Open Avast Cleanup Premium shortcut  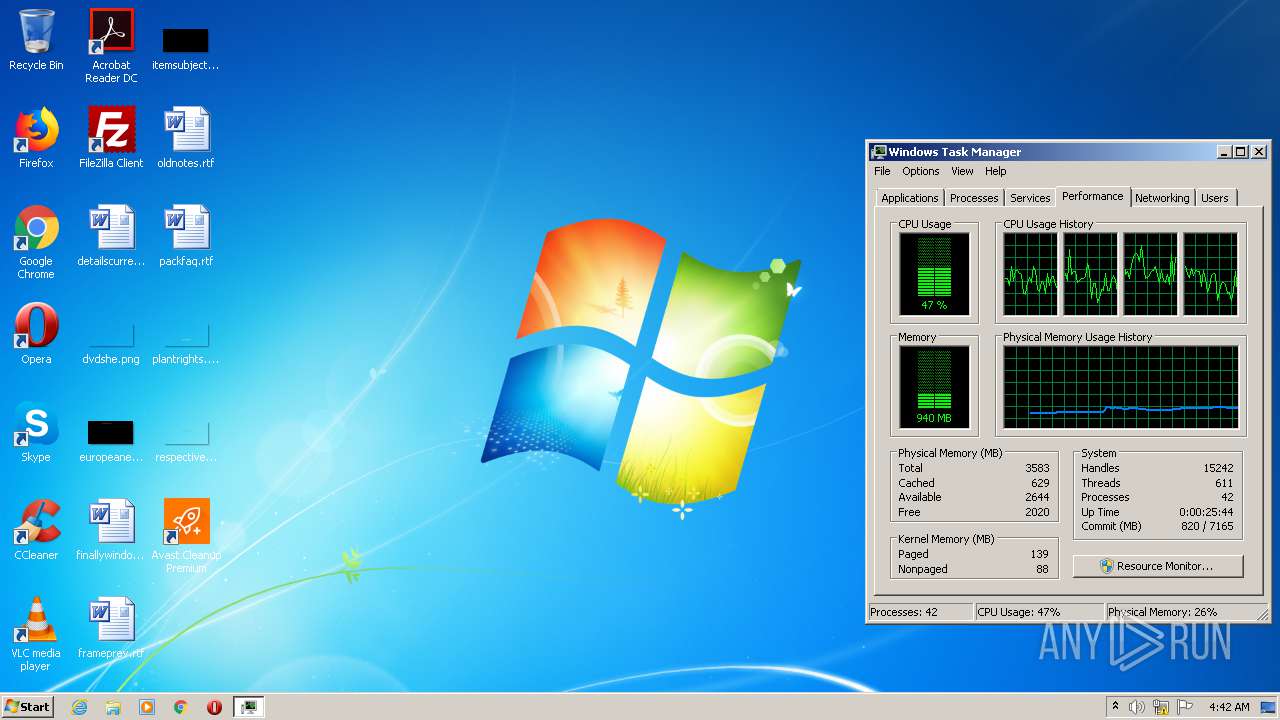186,535
